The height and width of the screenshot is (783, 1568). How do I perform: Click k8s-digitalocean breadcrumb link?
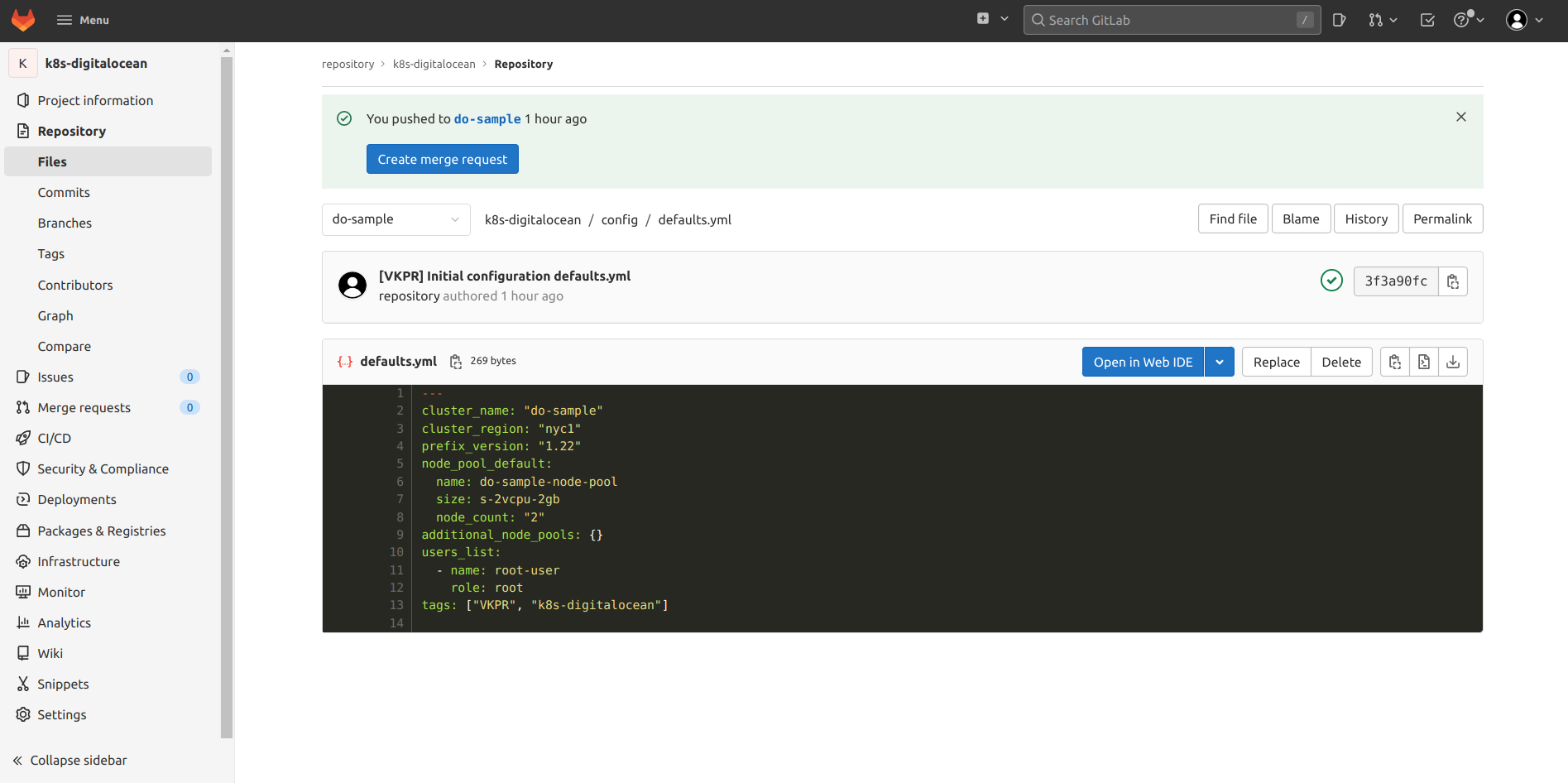[x=434, y=64]
